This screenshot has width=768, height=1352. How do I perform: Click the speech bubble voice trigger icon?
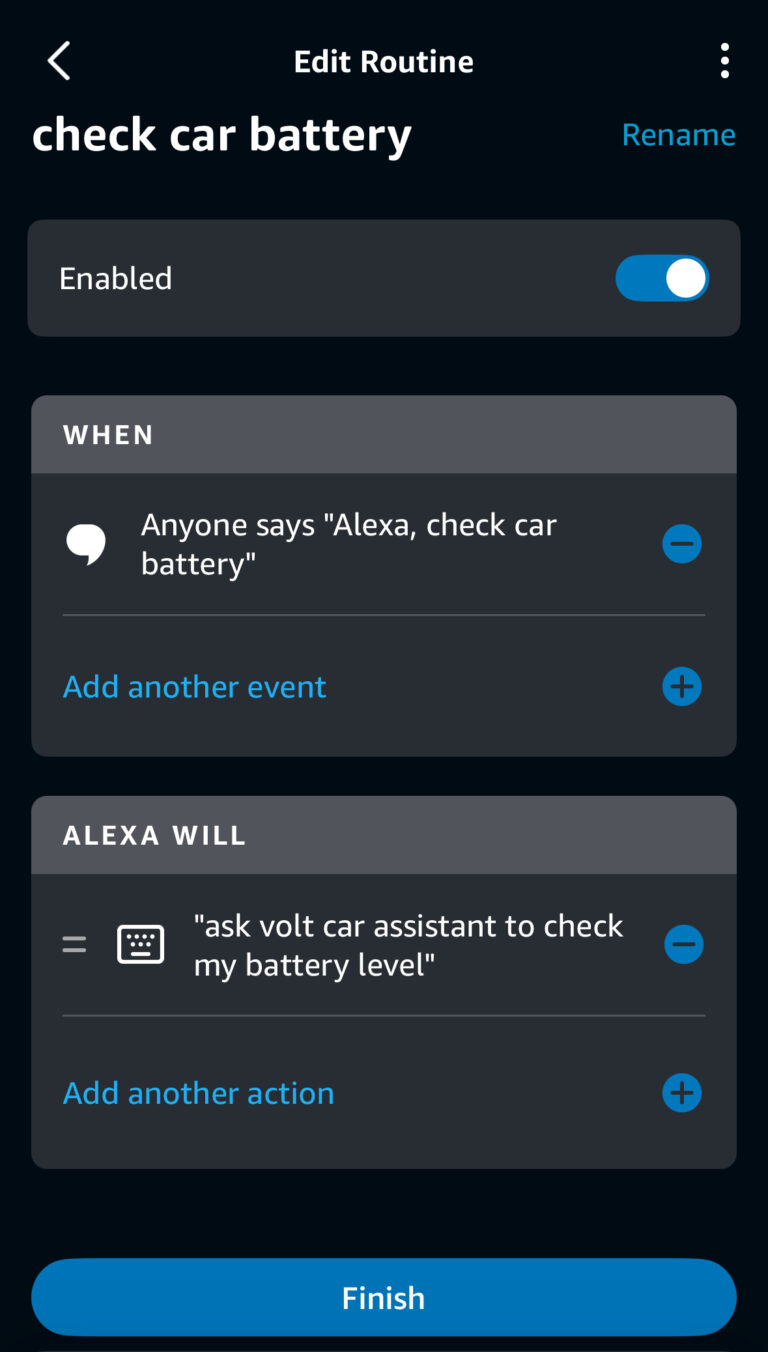(86, 544)
